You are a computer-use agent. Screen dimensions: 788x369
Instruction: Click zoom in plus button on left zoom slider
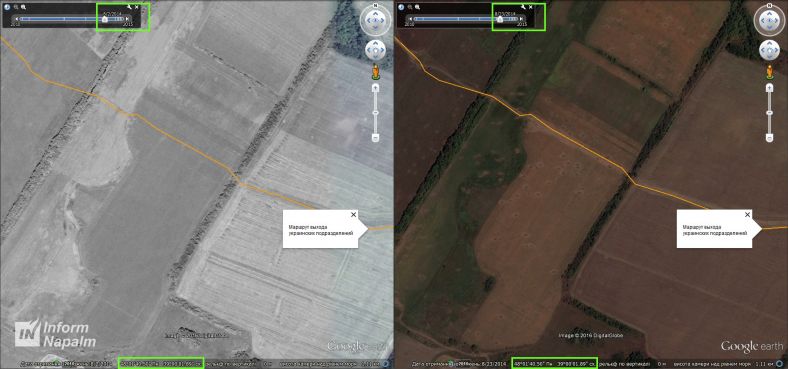click(x=375, y=88)
